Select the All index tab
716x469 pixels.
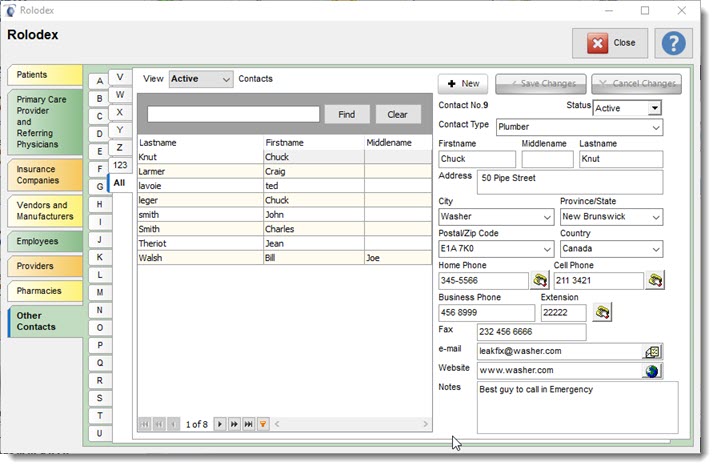(120, 183)
